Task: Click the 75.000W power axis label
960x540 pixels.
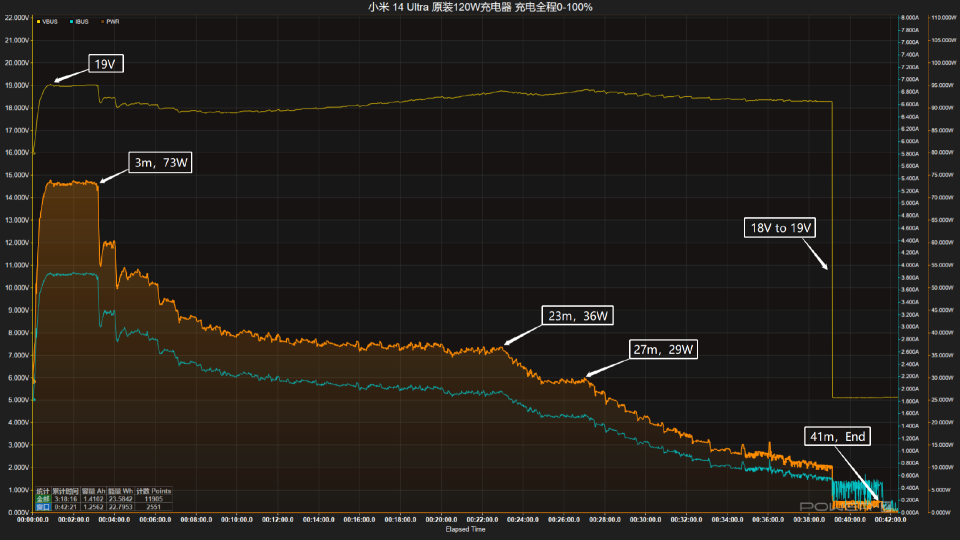Action: tap(943, 175)
